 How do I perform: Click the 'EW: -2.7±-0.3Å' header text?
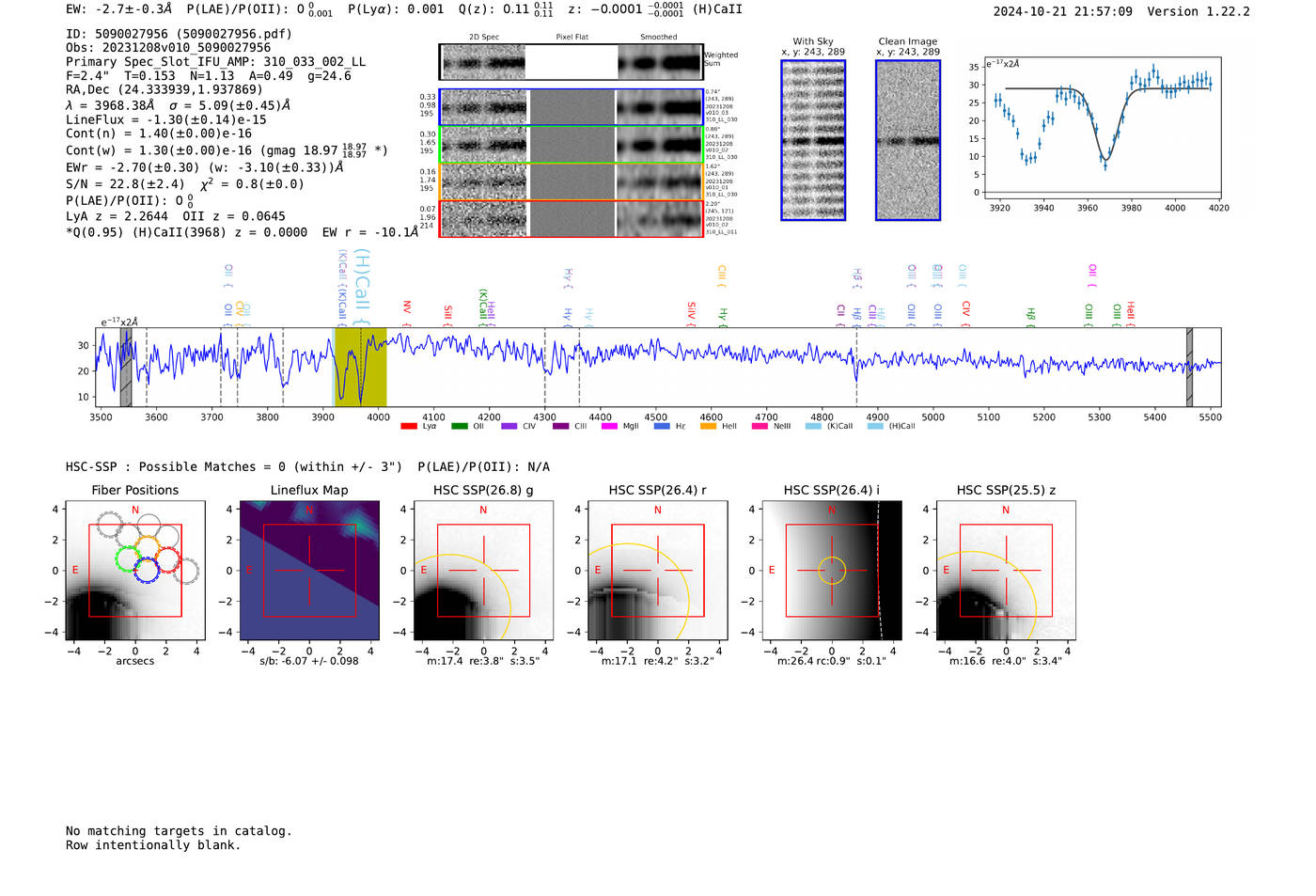coord(119,9)
